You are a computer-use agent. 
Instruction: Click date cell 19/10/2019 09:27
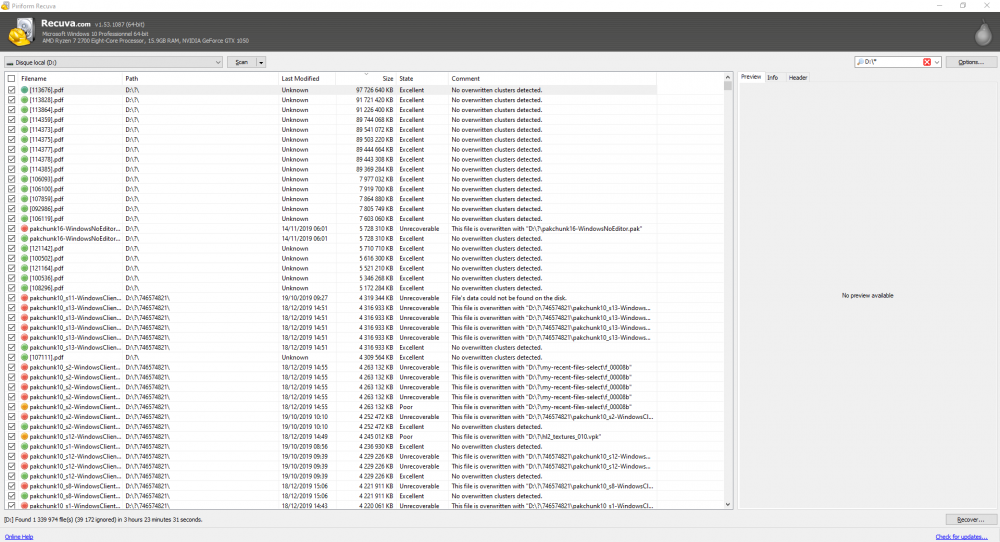tap(305, 298)
